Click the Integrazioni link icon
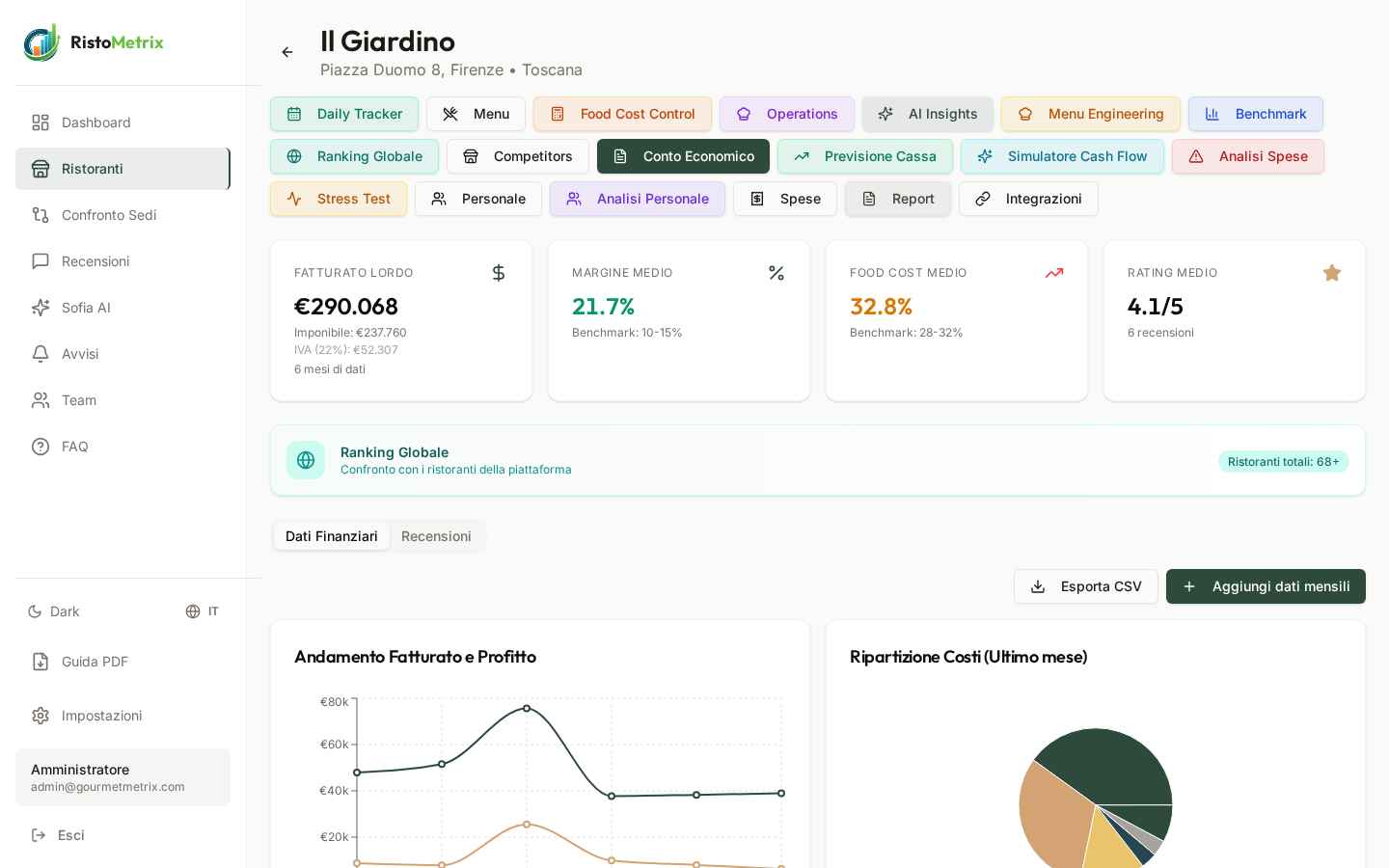Viewport: 1389px width, 868px height. (983, 199)
